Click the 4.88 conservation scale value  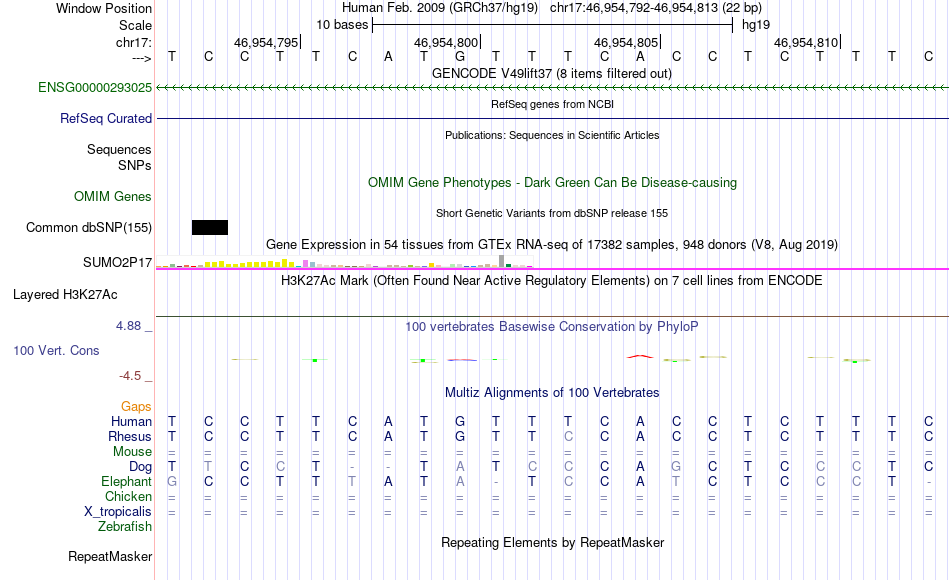point(128,326)
